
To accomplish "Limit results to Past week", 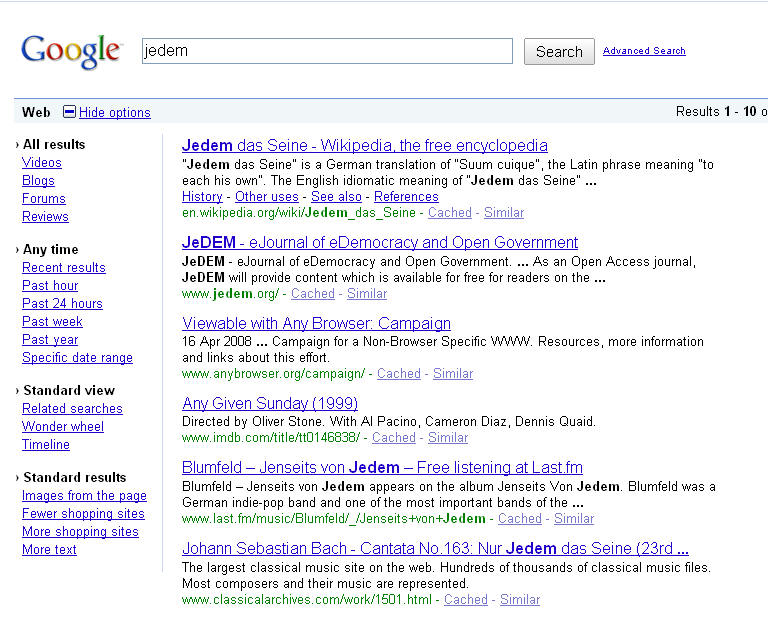I will pyautogui.click(x=52, y=322).
